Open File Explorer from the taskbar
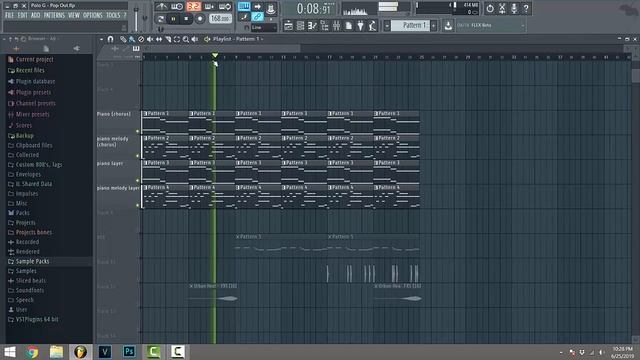The image size is (640, 360). click(56, 352)
